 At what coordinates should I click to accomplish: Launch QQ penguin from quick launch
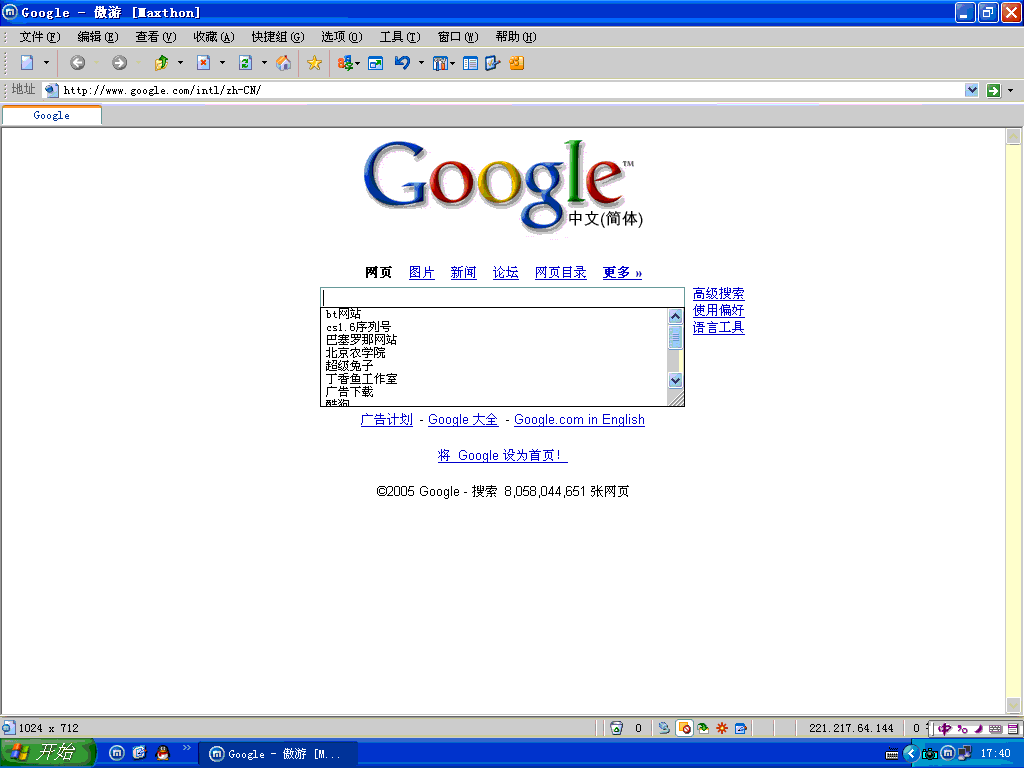coord(163,753)
